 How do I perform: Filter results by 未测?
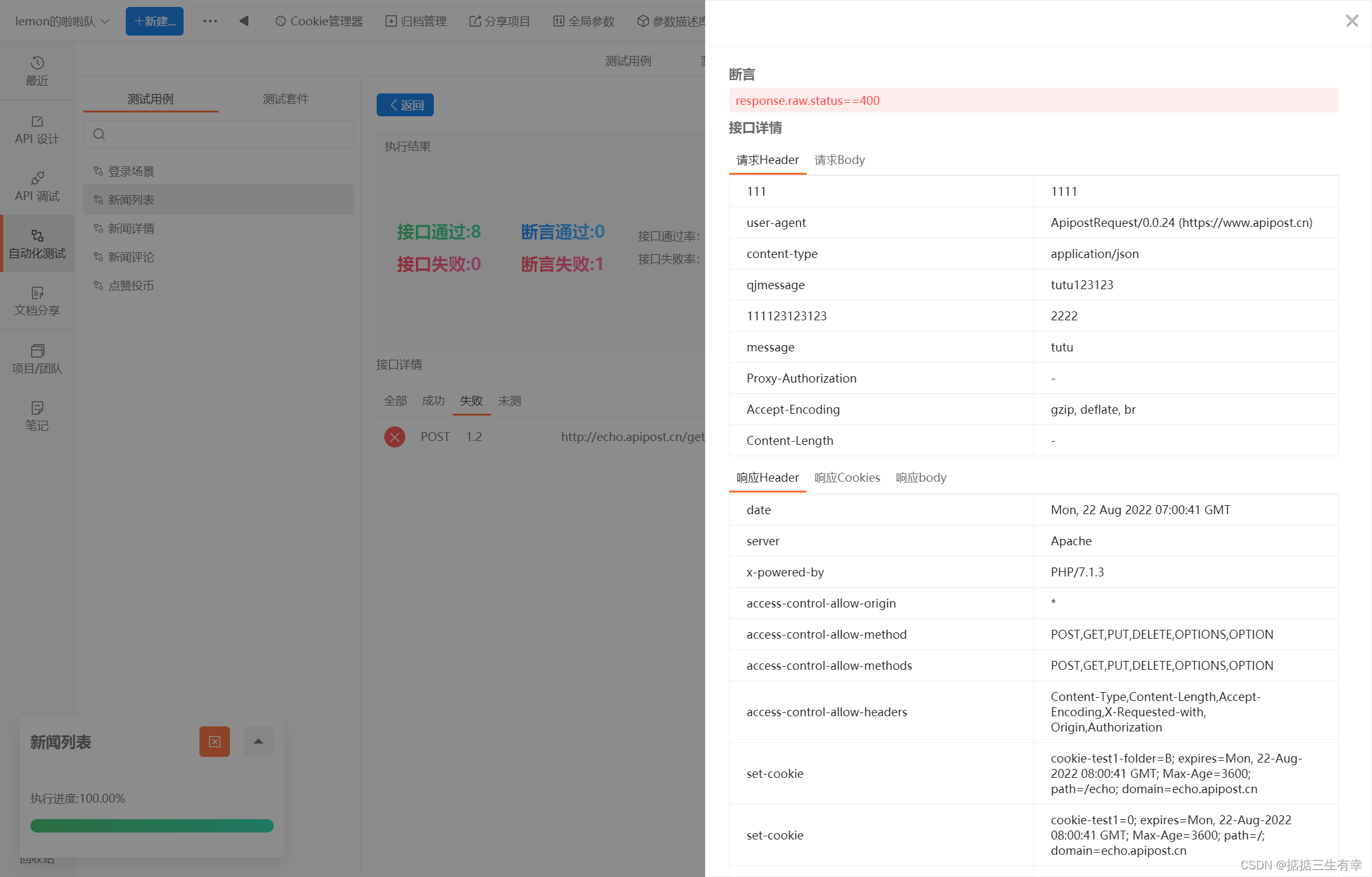509,401
